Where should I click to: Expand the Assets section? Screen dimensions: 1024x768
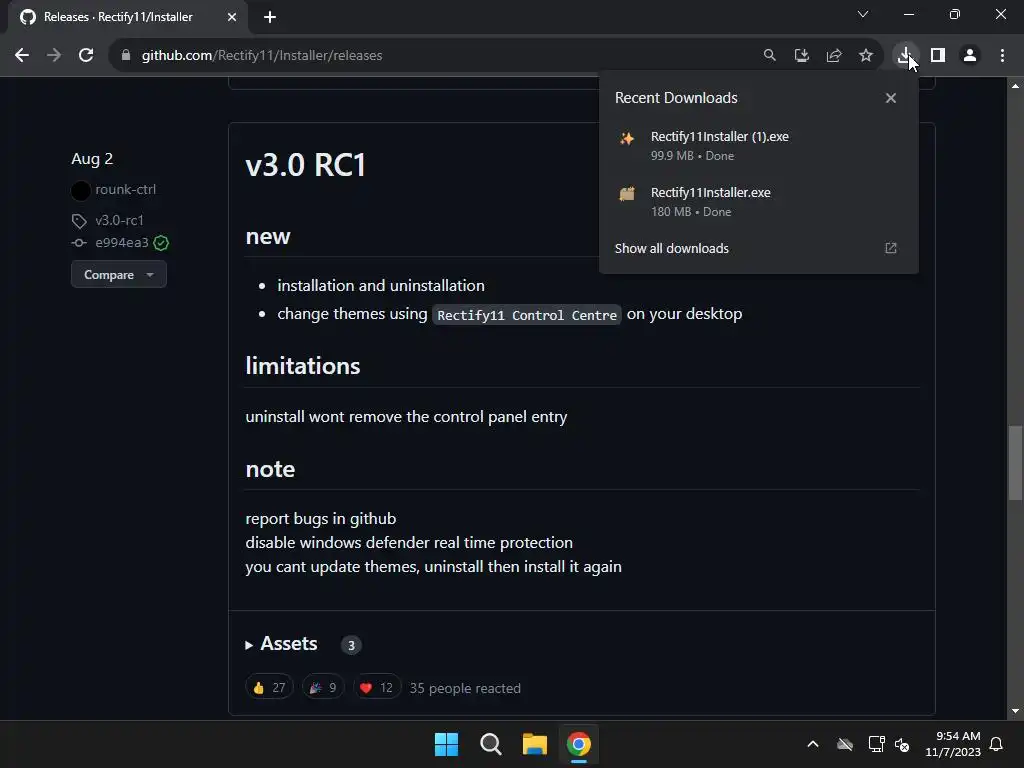[x=281, y=644]
